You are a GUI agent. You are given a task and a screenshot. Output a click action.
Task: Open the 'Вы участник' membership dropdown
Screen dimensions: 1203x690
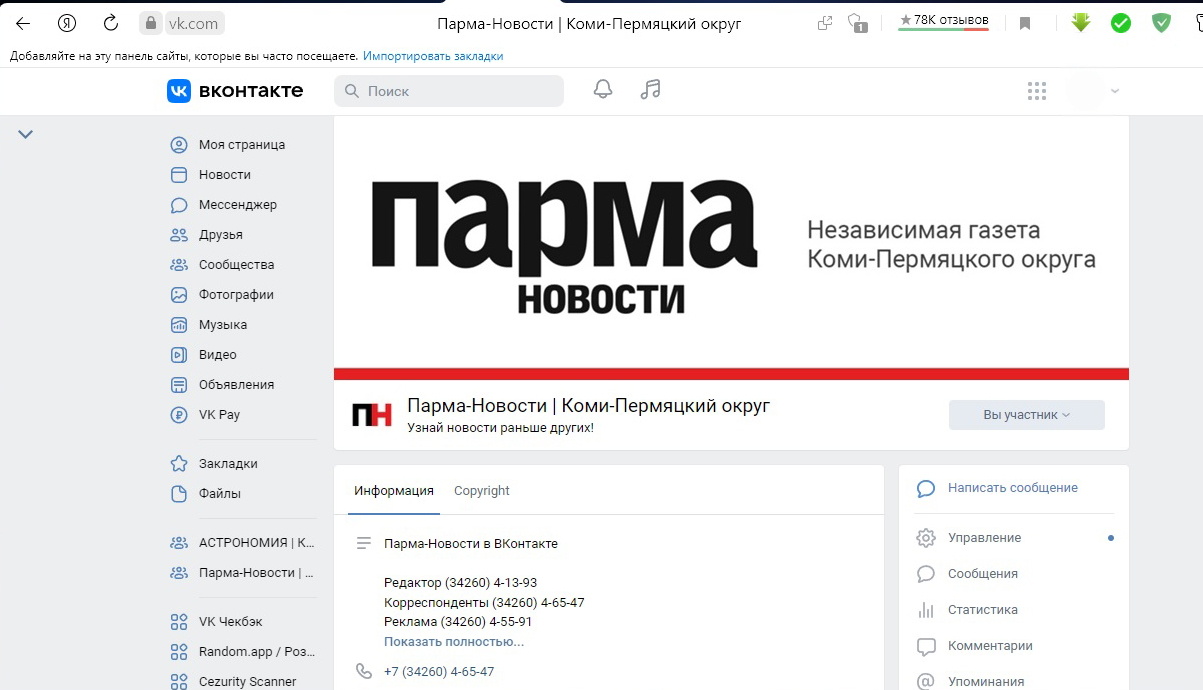pyautogui.click(x=1027, y=415)
